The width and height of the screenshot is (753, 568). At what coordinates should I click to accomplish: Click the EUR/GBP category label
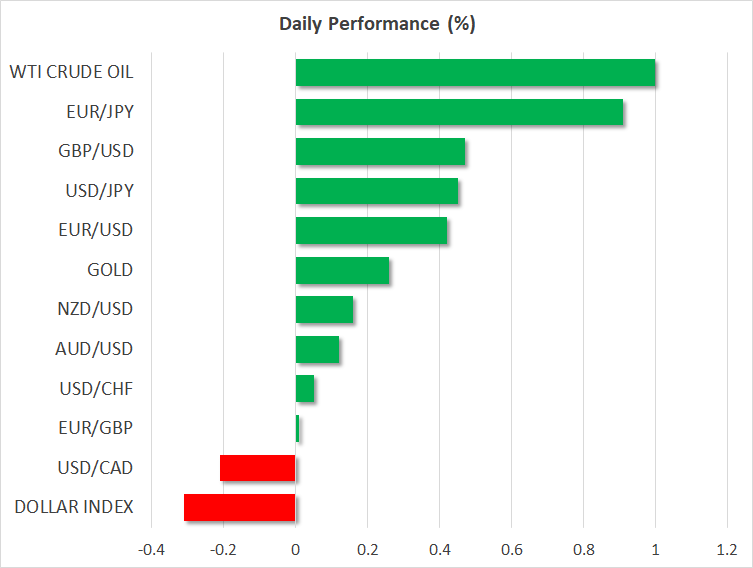(x=98, y=428)
